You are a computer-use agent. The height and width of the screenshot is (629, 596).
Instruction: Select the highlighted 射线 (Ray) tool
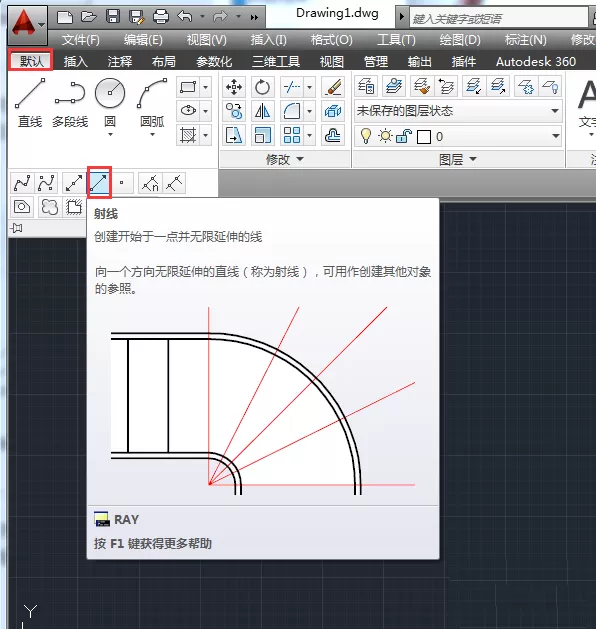(x=99, y=183)
